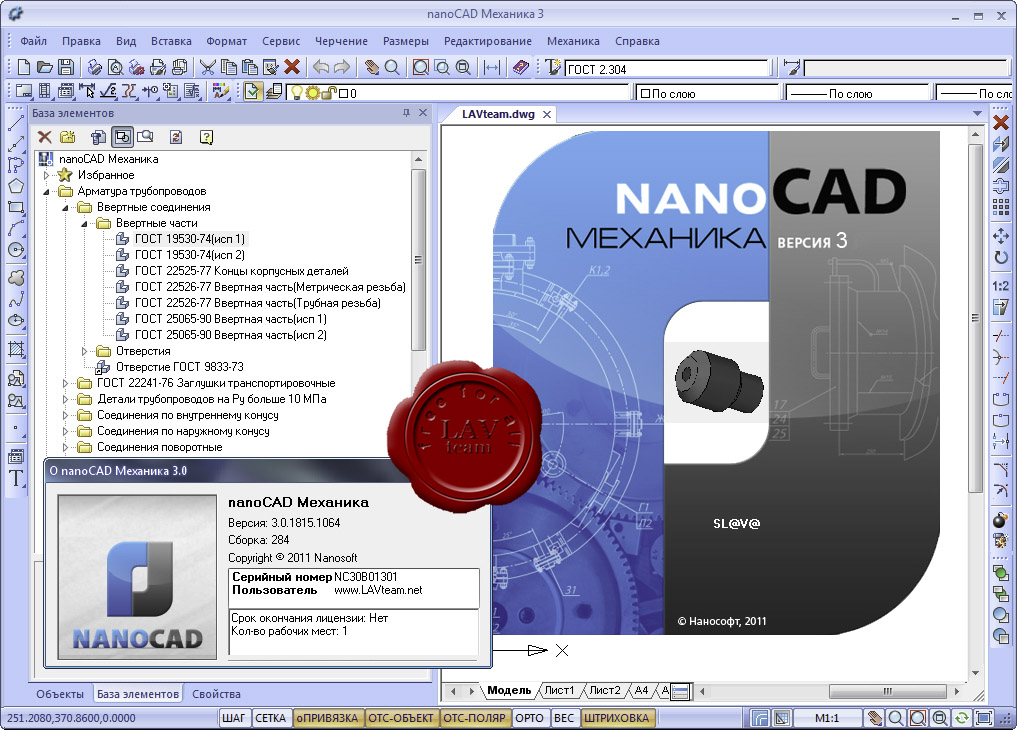
Task: Expand Соединения поворотные node
Action: click(65, 447)
